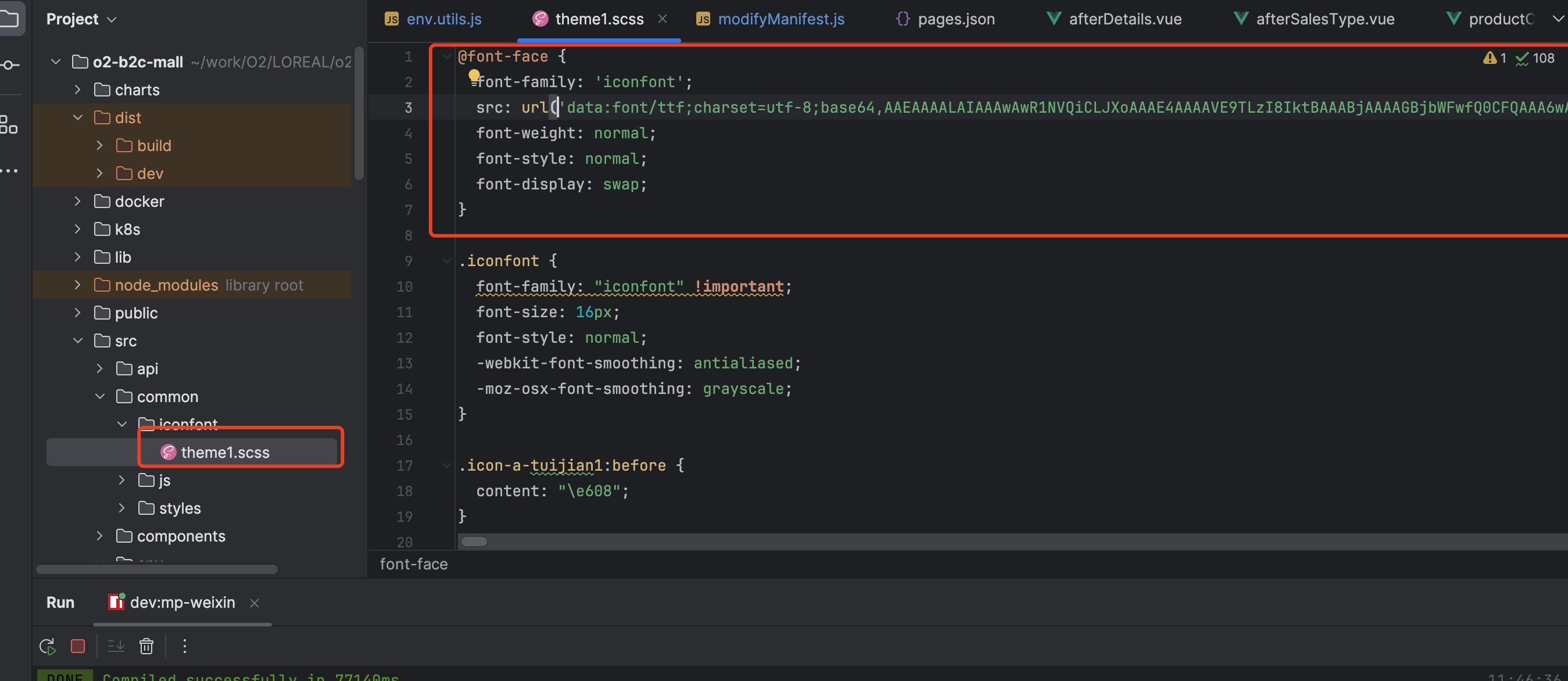Screen dimensions: 1568x681
Task: Collapse the dist folder
Action: click(77, 117)
